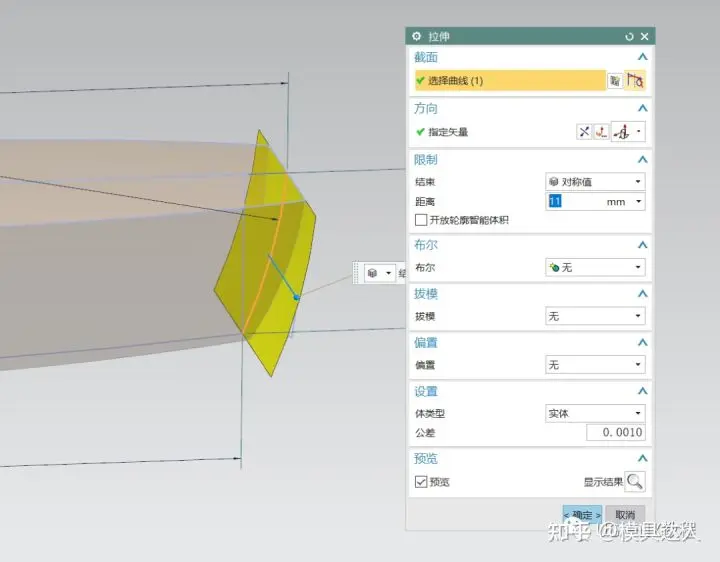Click the reverse direction icon in 方向

point(585,132)
